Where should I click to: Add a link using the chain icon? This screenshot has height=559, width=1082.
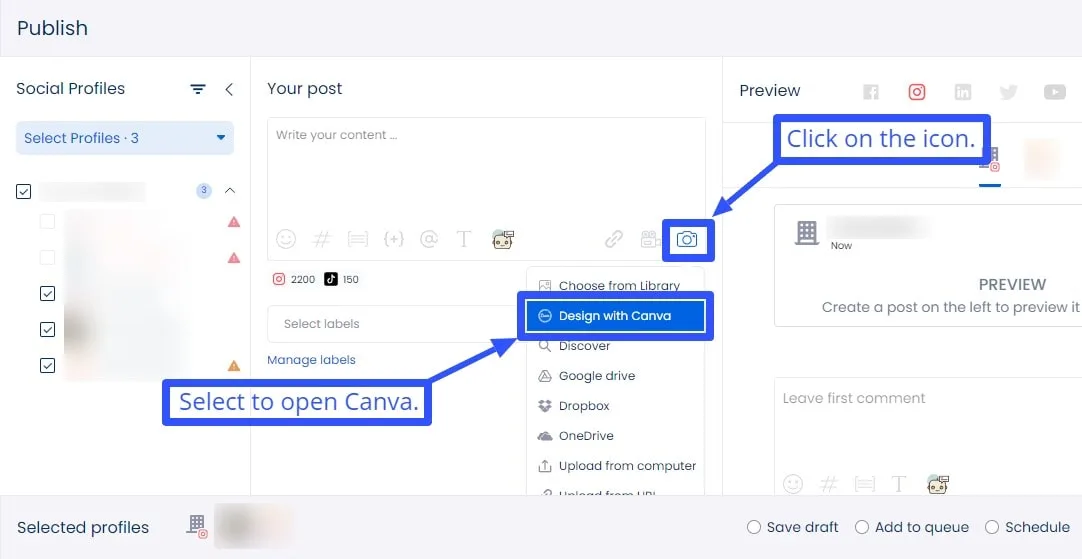[613, 239]
